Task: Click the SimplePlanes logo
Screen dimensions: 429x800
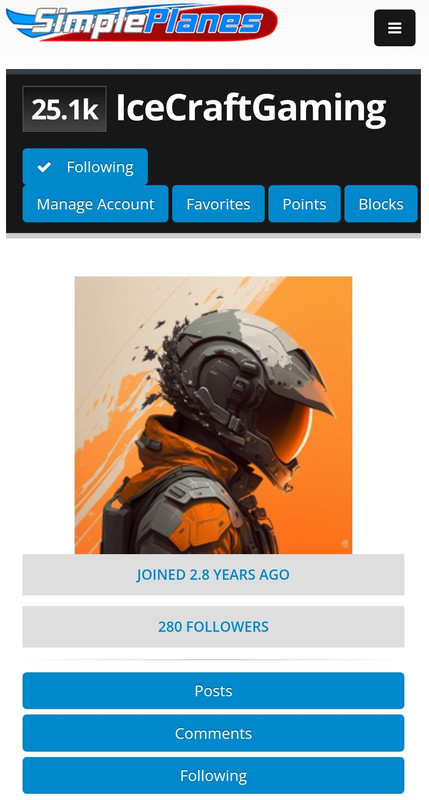Action: point(141,23)
